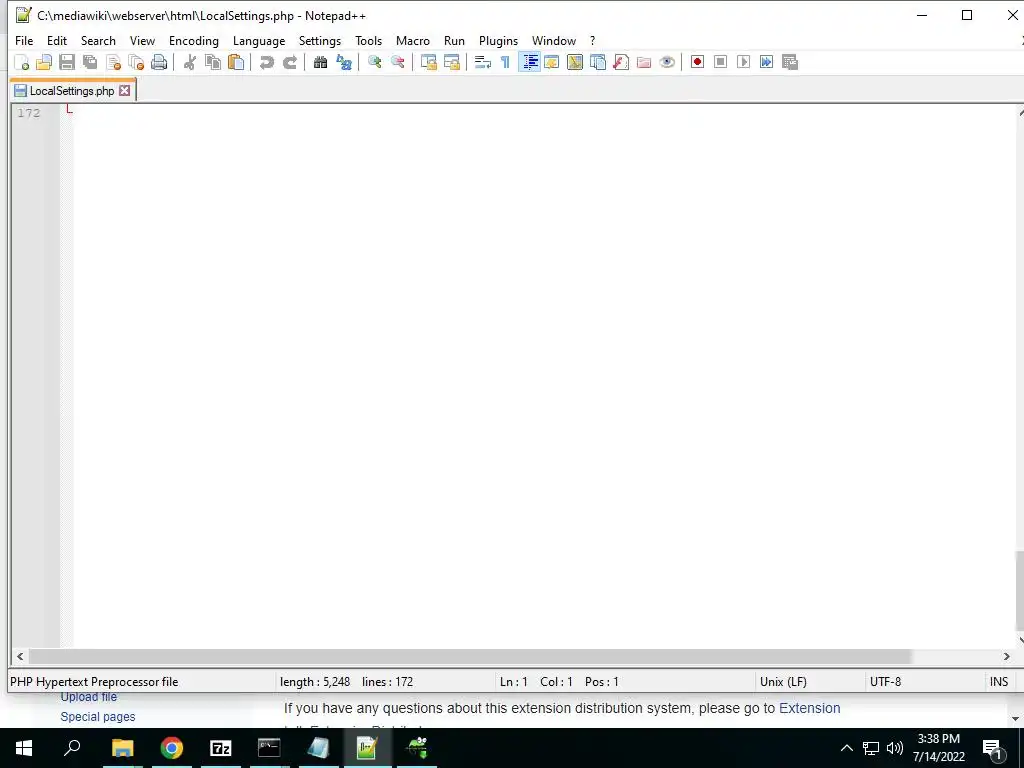Click the UTF-8 encoding status entry
Image resolution: width=1024 pixels, height=768 pixels.
click(885, 682)
